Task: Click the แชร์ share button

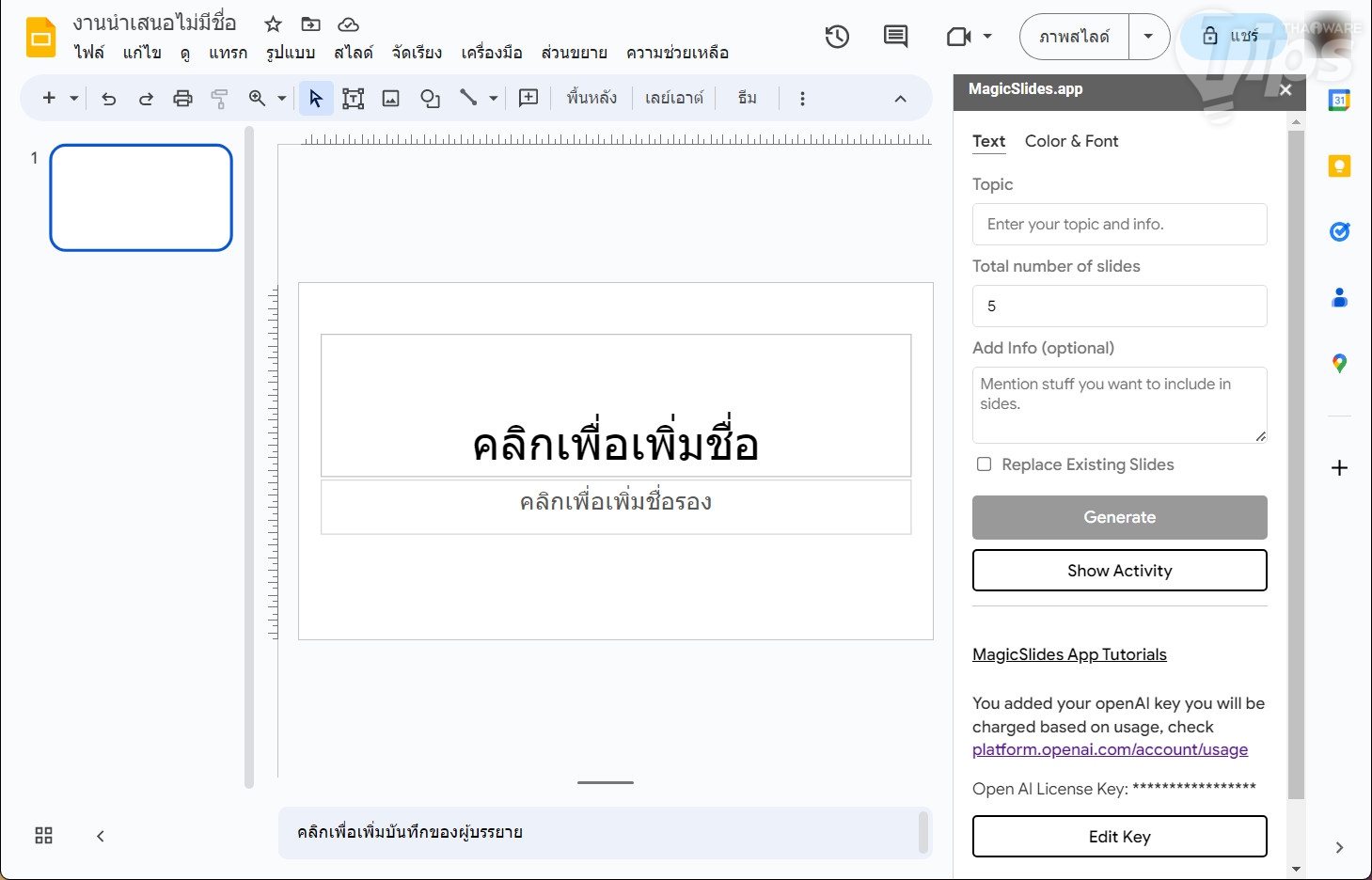Action: coord(1231,37)
